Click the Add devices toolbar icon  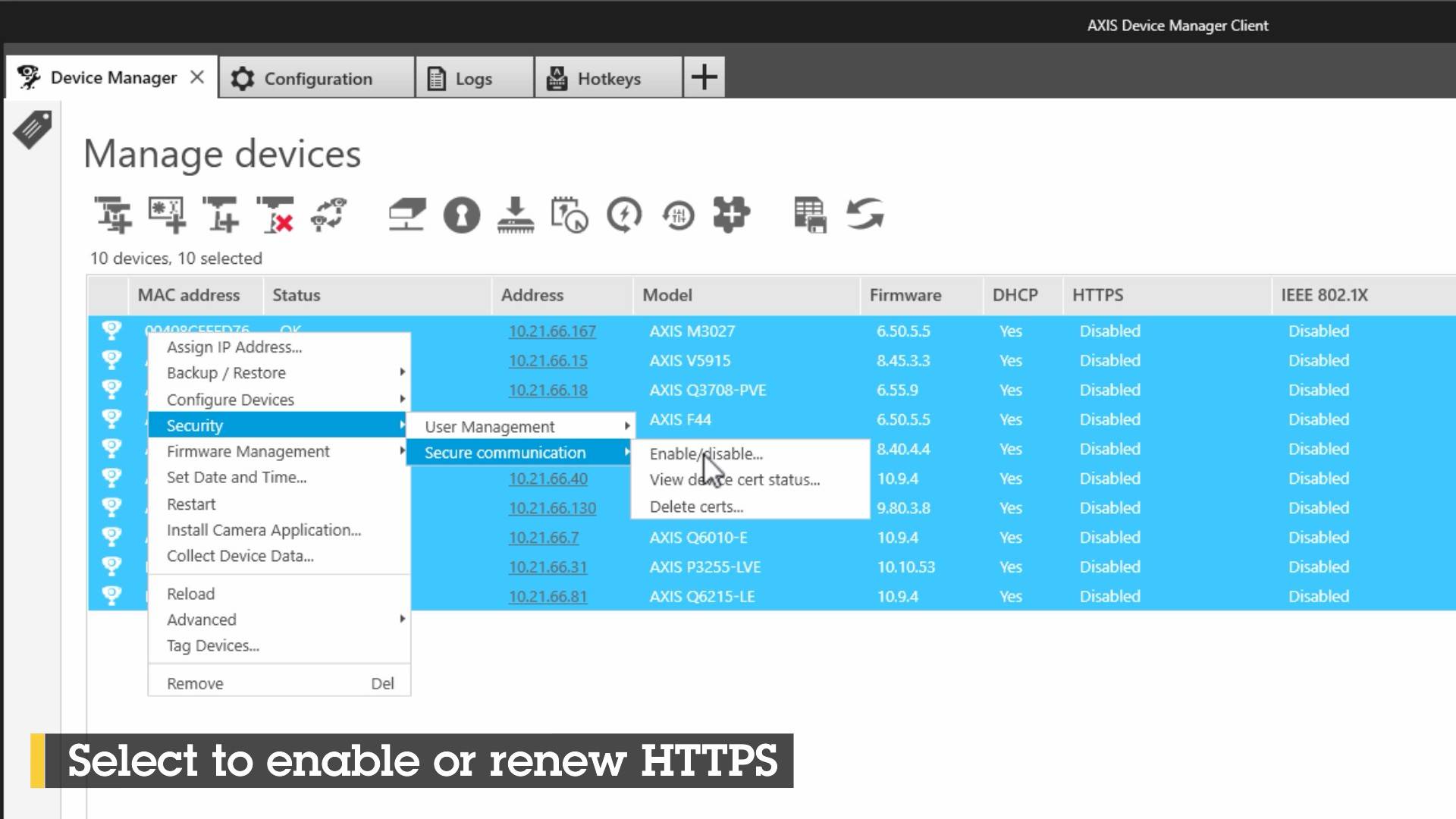[112, 215]
